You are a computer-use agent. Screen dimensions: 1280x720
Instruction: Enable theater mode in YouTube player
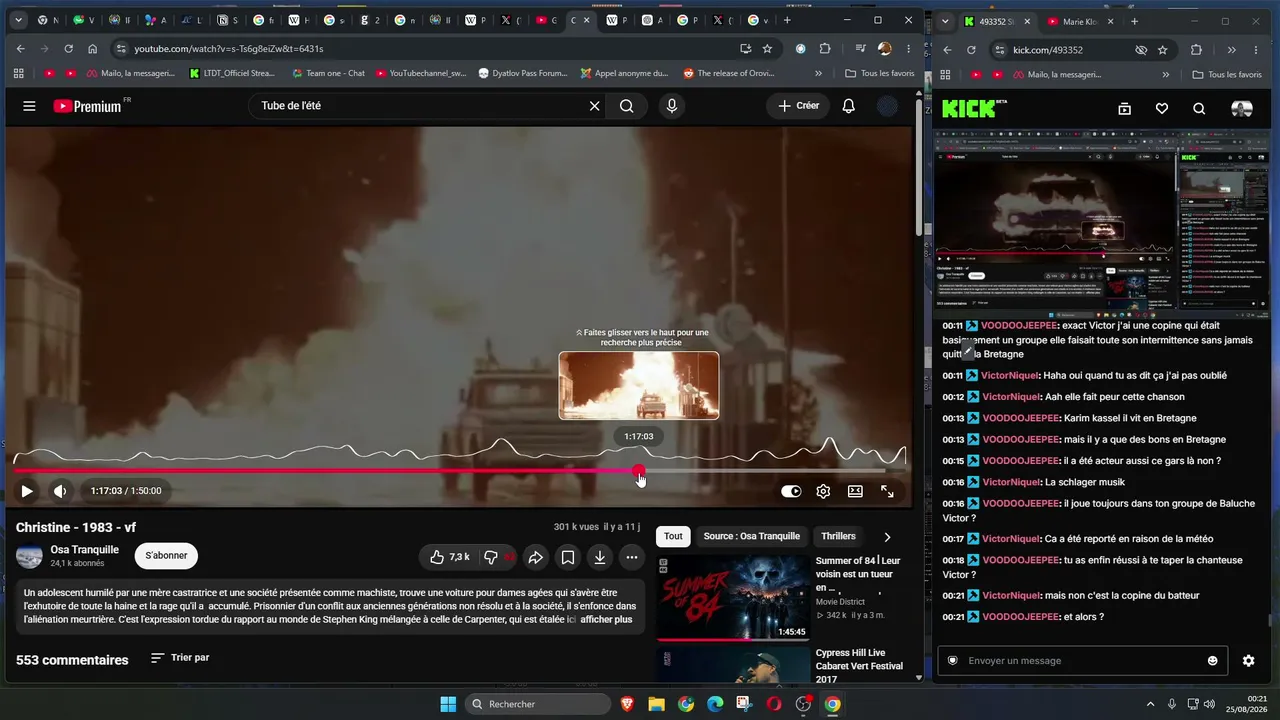tap(855, 491)
